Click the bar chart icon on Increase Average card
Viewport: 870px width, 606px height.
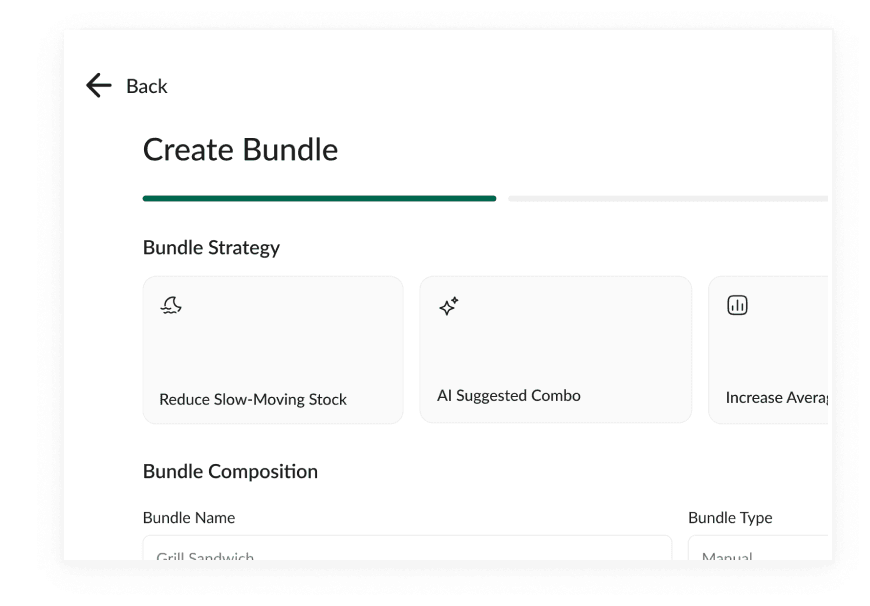pyautogui.click(x=737, y=305)
